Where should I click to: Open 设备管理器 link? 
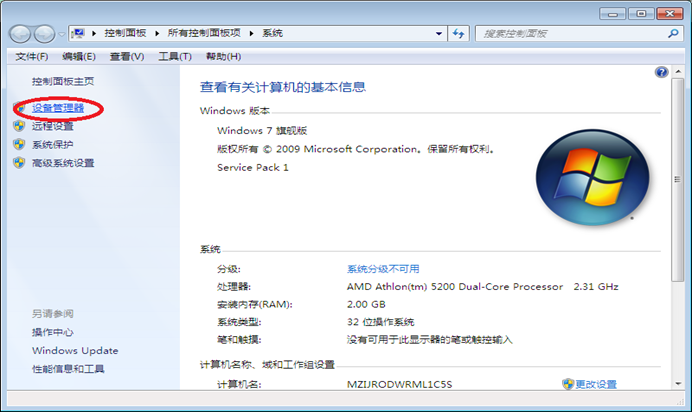(x=58, y=108)
